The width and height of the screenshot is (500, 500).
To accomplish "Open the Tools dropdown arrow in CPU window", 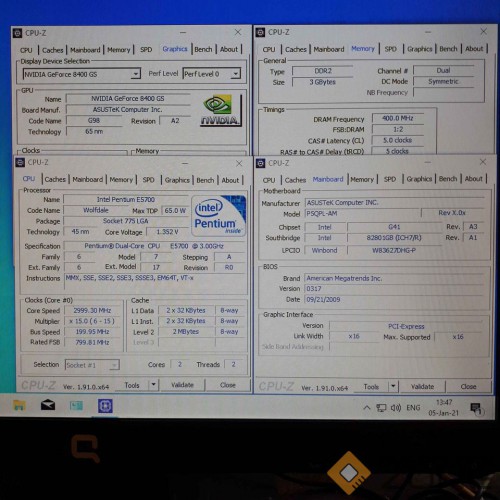I will coord(153,385).
